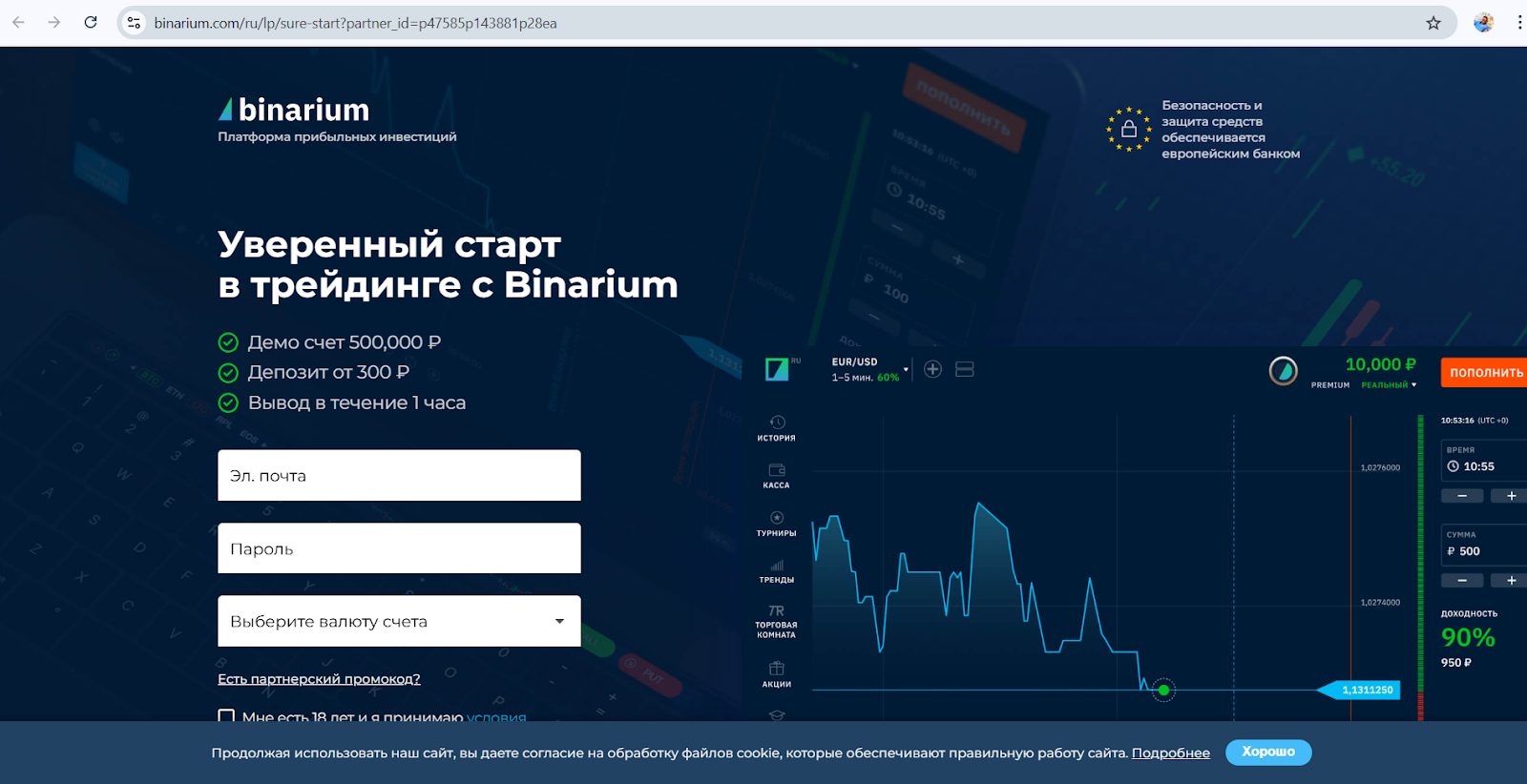The image size is (1527, 784).
Task: Open История in trading sidebar
Action: (777, 428)
